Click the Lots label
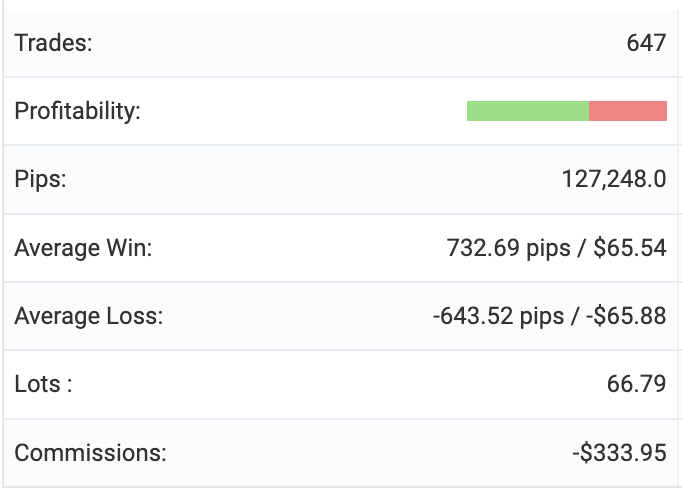Viewport: 682px width, 488px height. [43, 384]
